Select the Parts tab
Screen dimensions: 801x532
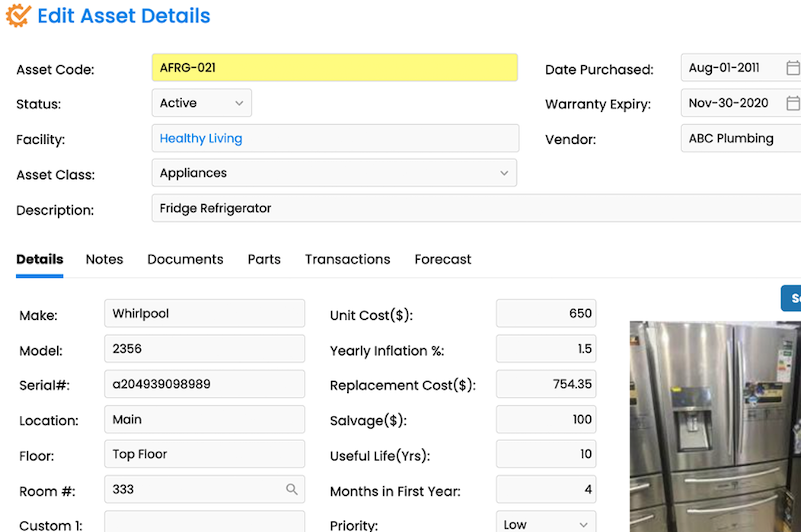pyautogui.click(x=264, y=259)
